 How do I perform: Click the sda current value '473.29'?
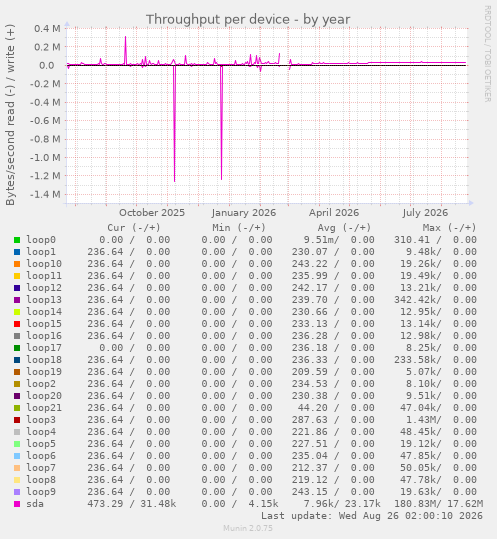point(105,504)
